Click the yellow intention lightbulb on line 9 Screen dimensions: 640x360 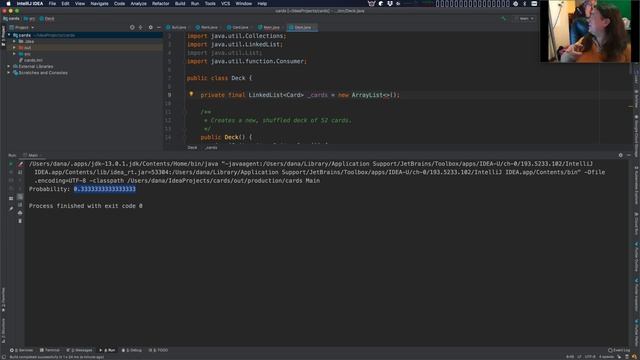coord(191,94)
